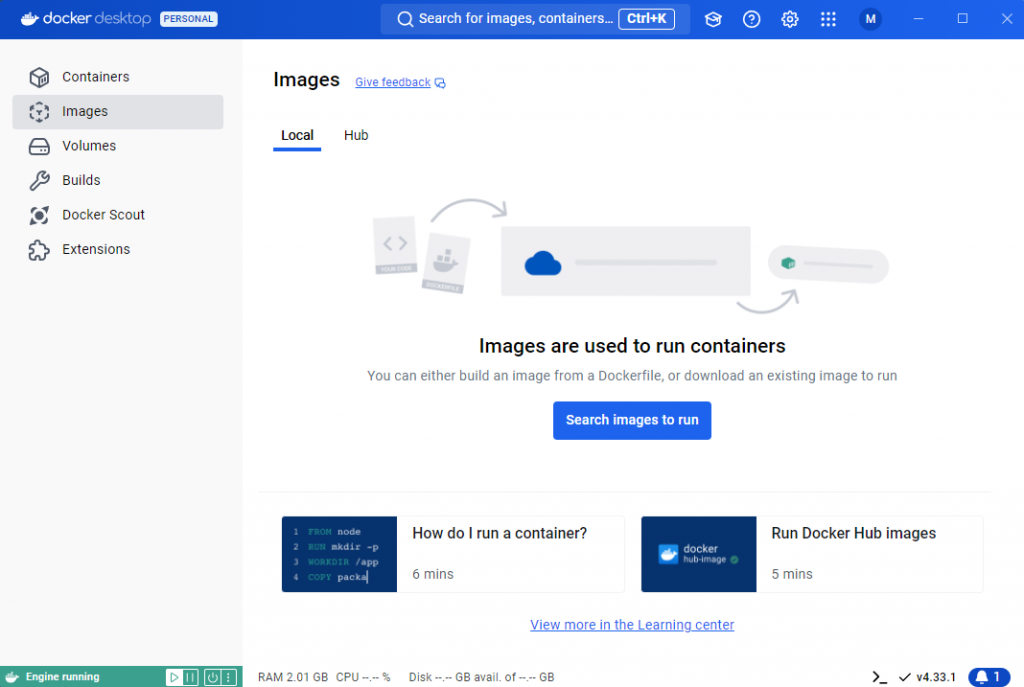
Task: Click the Engine running status
Action: 63,677
